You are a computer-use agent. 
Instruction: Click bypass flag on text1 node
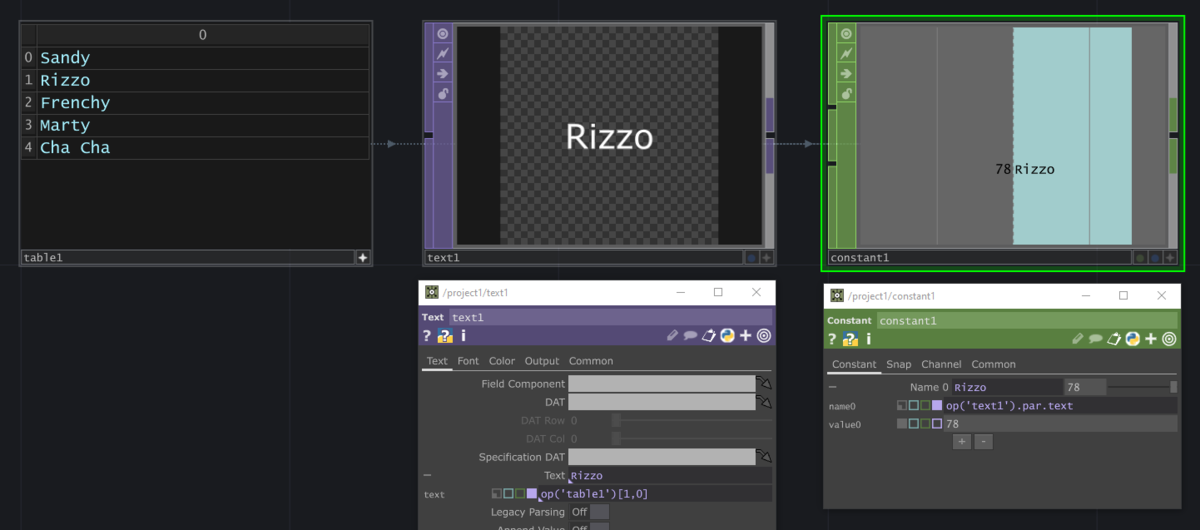point(442,53)
